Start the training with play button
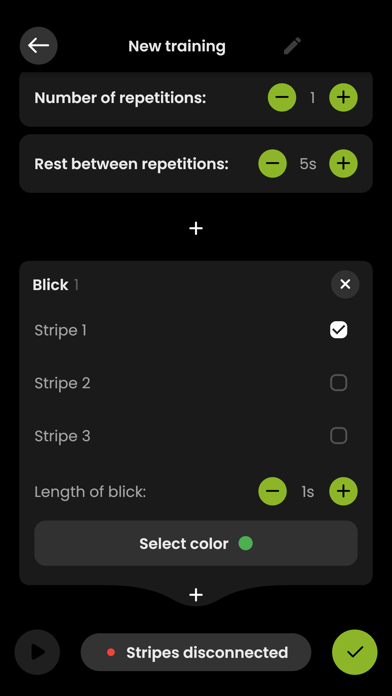The image size is (392, 696). [x=37, y=652]
